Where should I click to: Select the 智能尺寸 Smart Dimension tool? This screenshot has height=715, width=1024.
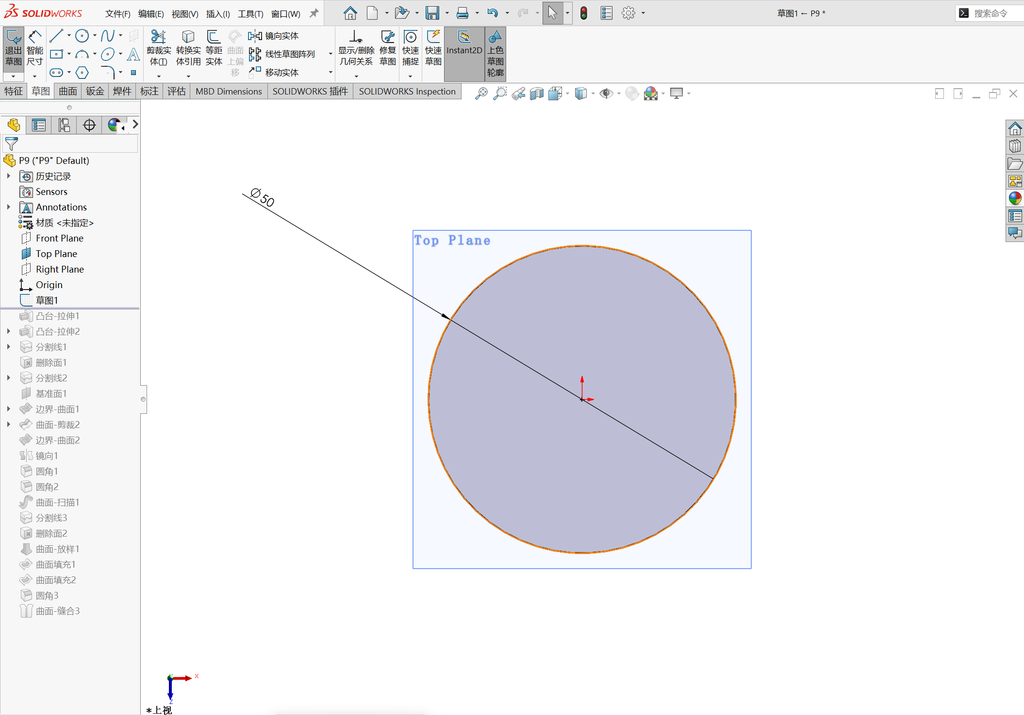pyautogui.click(x=35, y=48)
